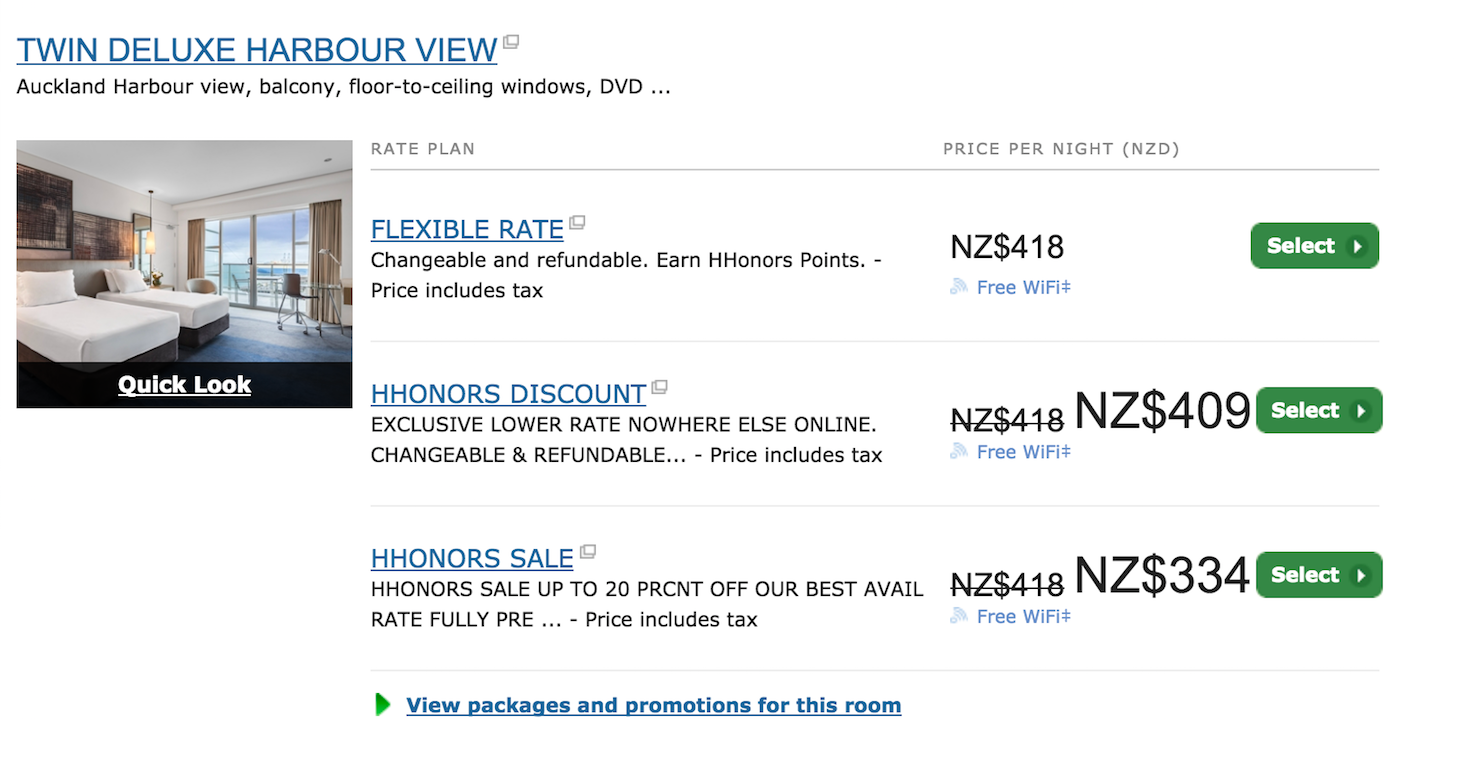Select the NZ$418 Flexible Rate
Screen dimensions: 1462x758
pos(1314,246)
